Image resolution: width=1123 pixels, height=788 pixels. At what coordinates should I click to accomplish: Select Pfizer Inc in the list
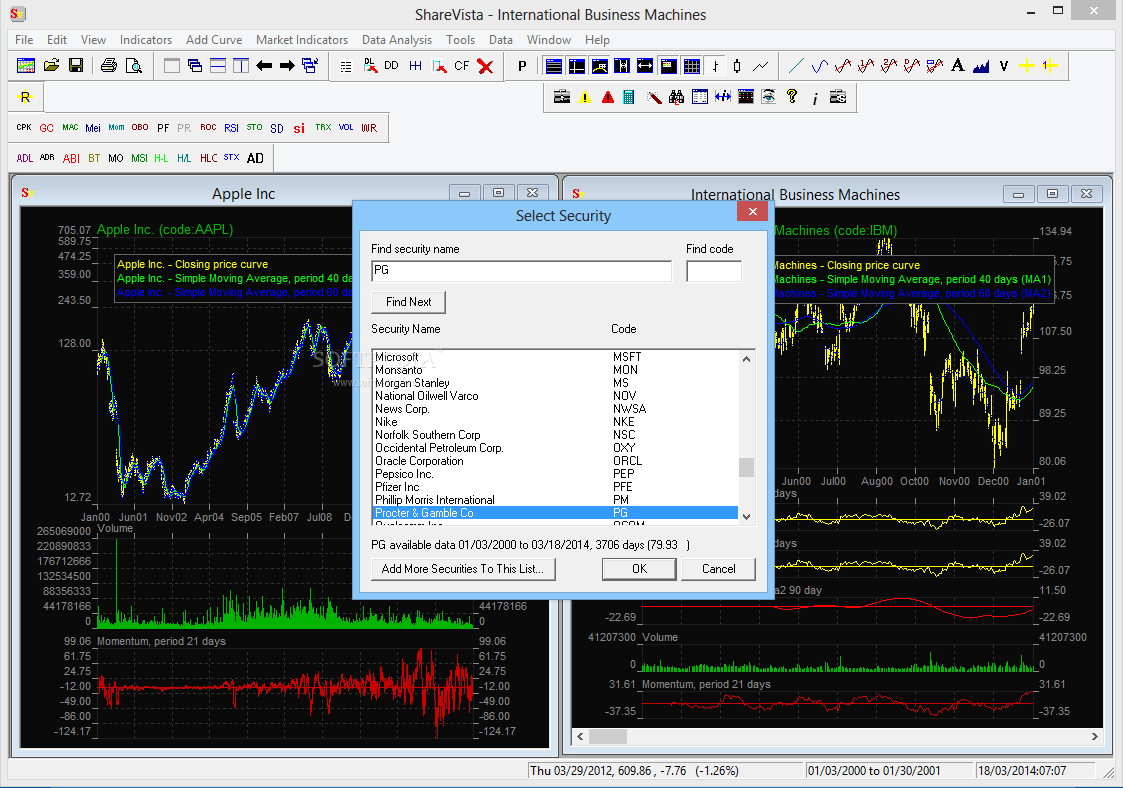[556, 487]
